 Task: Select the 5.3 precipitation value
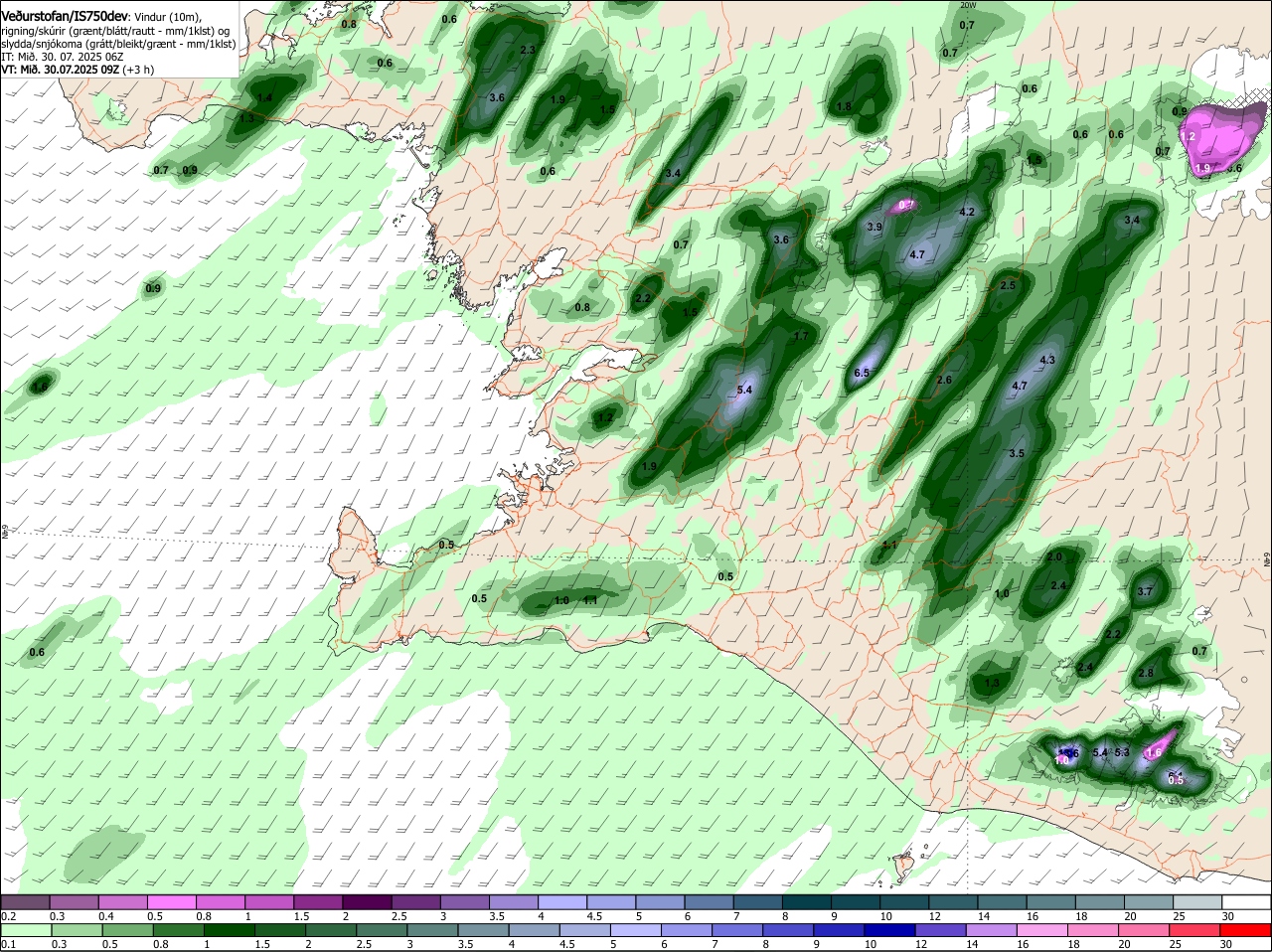1122,752
